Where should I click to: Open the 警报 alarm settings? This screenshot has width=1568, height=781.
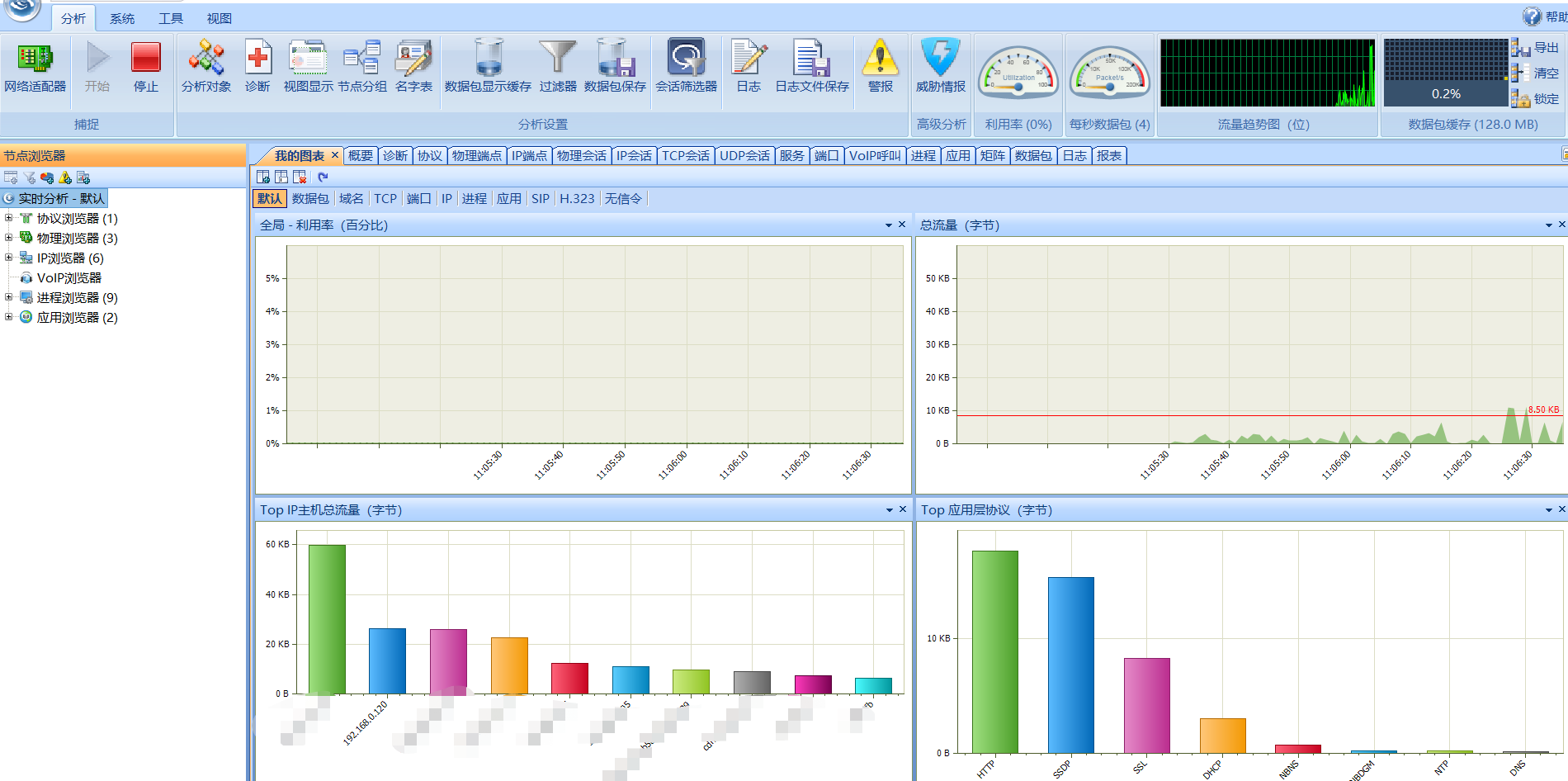[x=881, y=68]
